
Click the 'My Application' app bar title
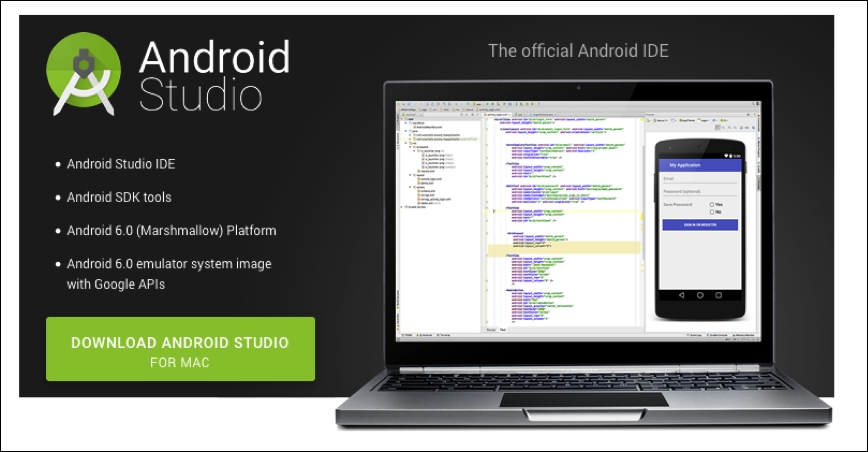[685, 165]
